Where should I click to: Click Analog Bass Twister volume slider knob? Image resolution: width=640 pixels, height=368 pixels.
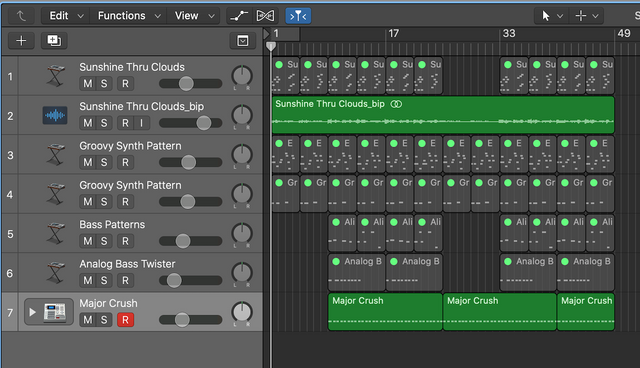[x=174, y=281]
